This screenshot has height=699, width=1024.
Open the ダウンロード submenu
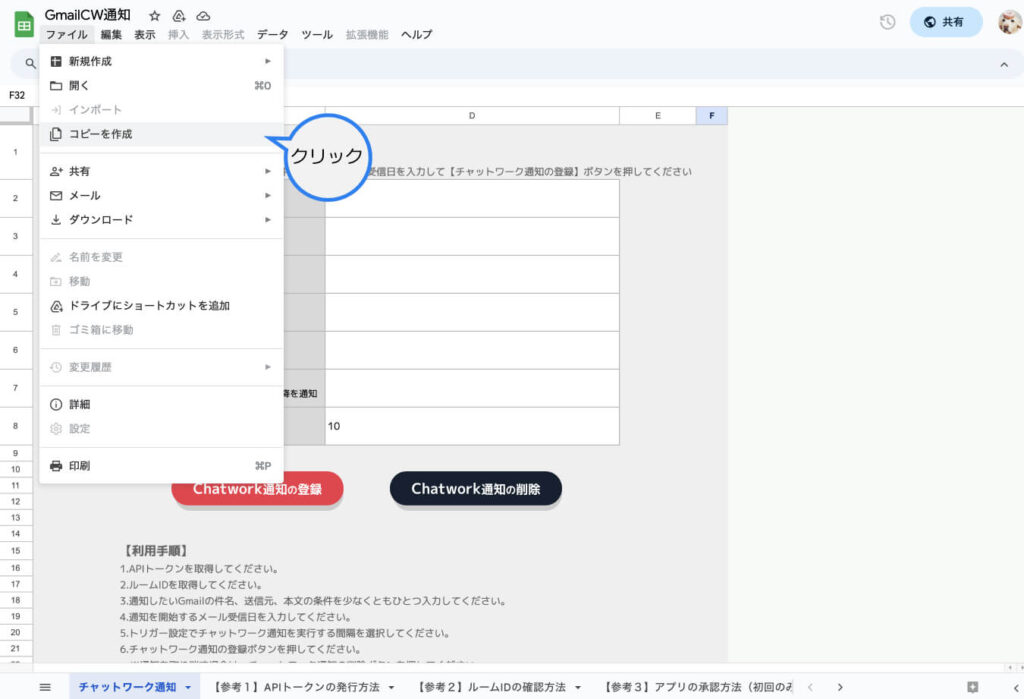161,219
